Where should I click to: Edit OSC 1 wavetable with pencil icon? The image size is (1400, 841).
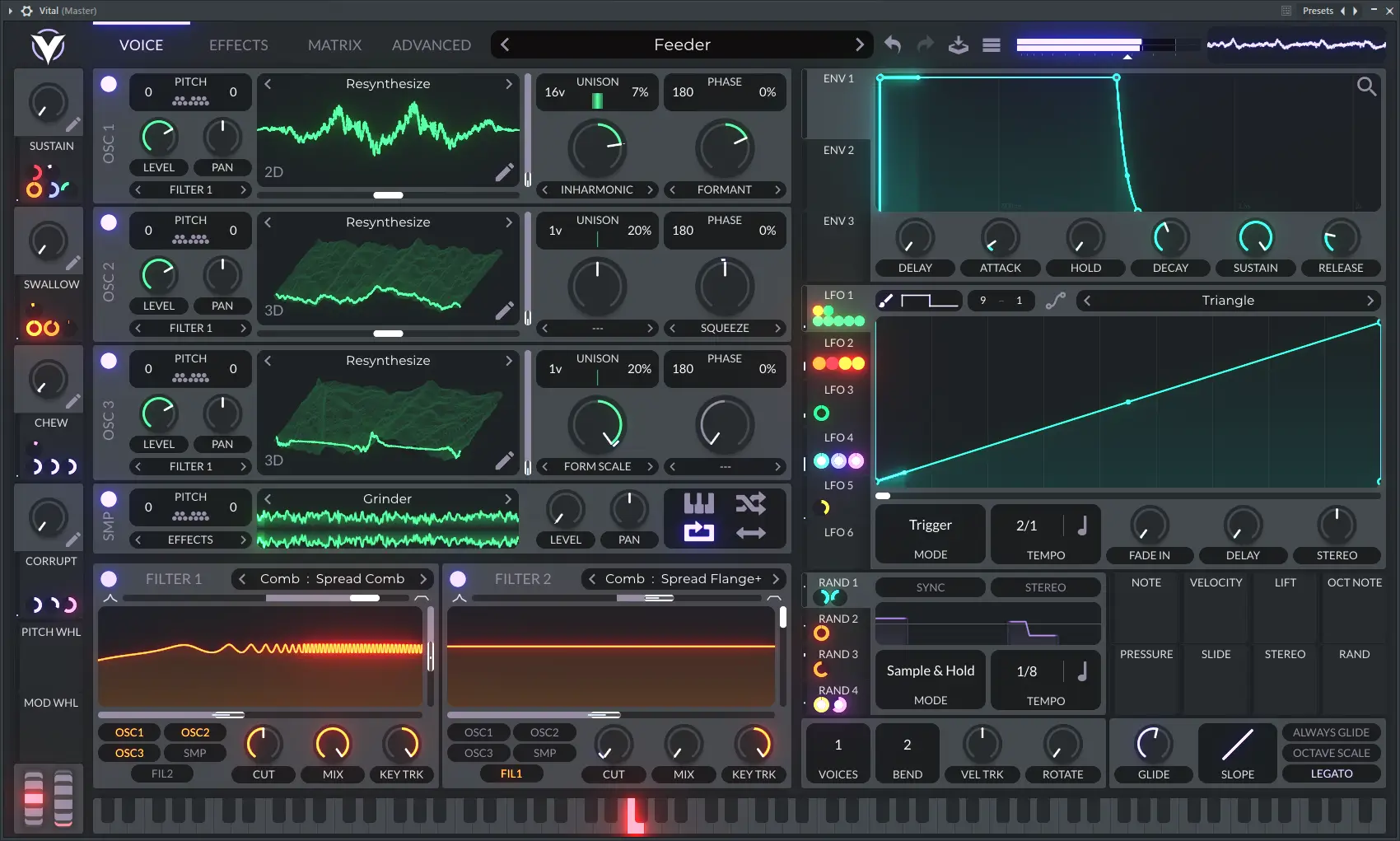click(x=504, y=172)
